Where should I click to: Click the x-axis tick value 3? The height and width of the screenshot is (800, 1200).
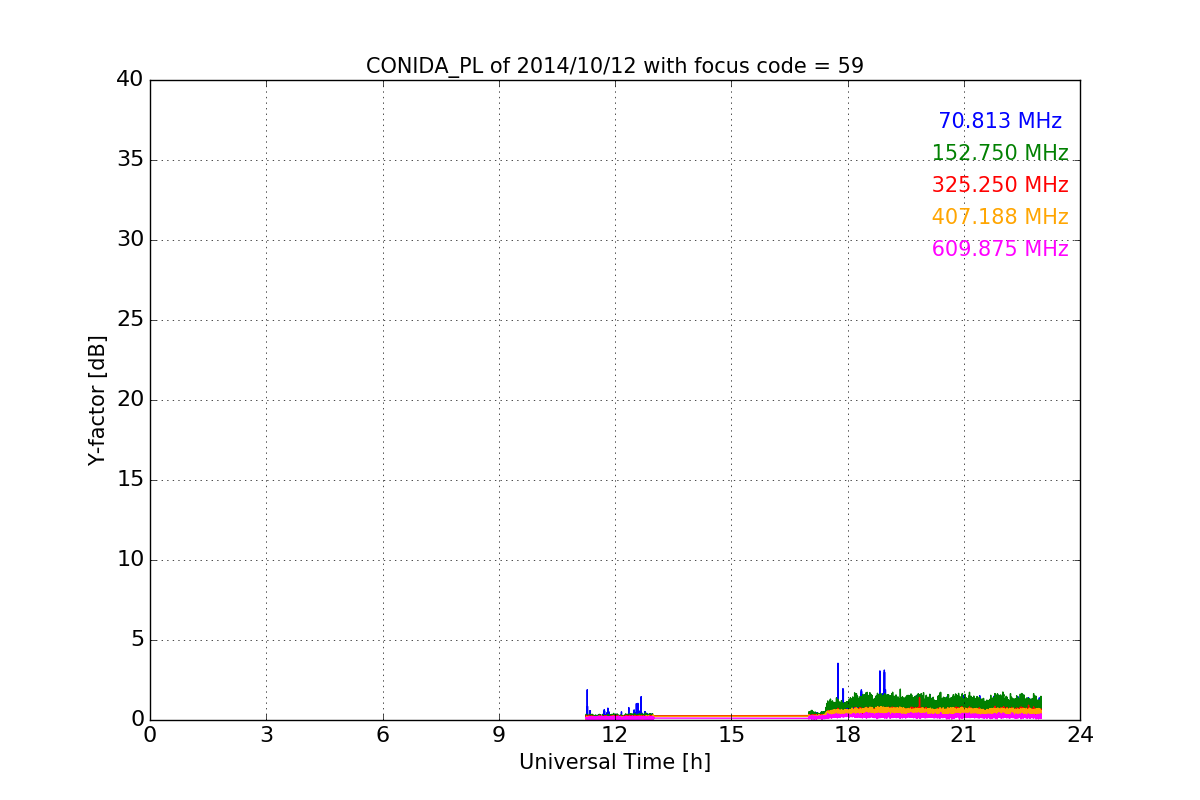point(266,734)
